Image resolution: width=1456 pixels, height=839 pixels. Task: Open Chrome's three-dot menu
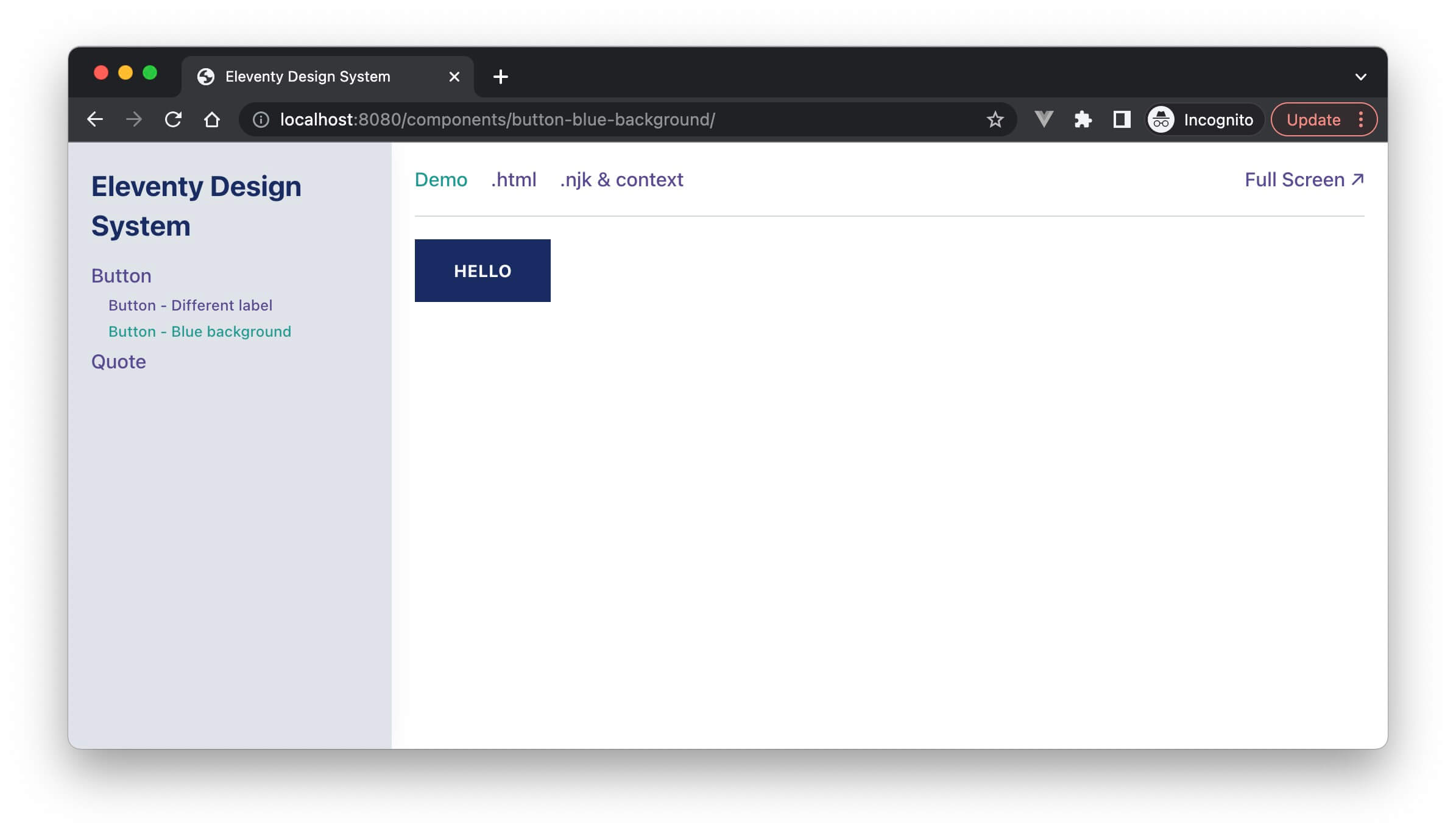[x=1361, y=119]
